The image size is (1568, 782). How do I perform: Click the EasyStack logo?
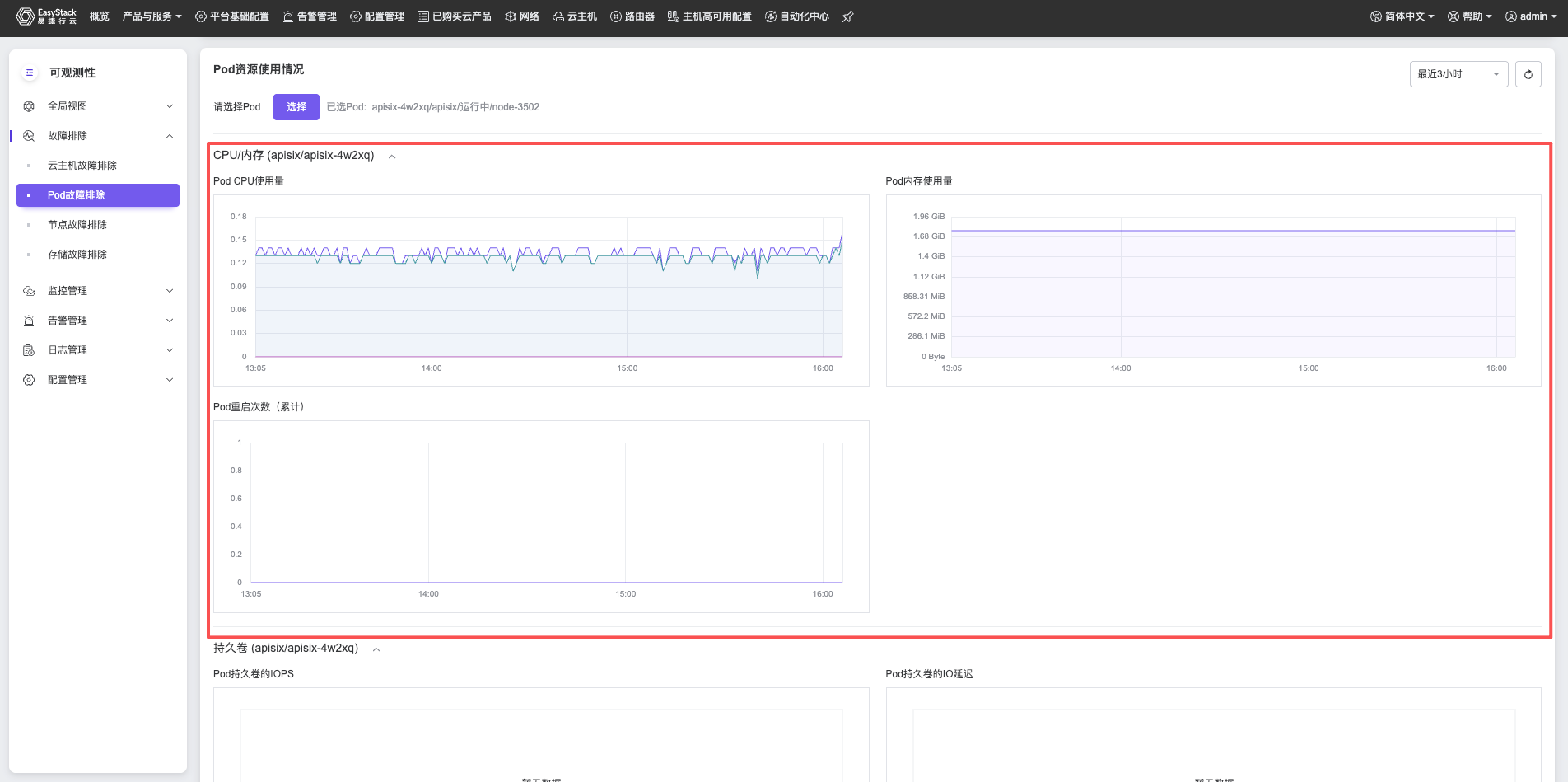(46, 16)
